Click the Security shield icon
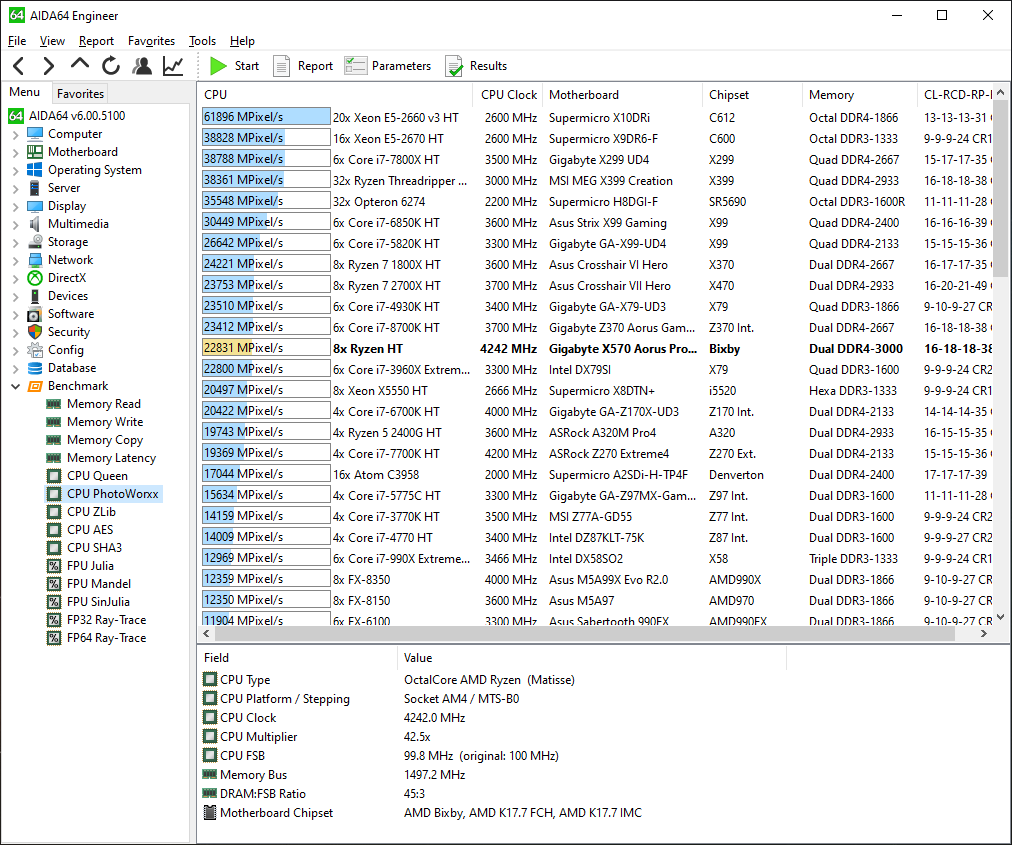Screen dimensions: 1012x845 (35, 332)
